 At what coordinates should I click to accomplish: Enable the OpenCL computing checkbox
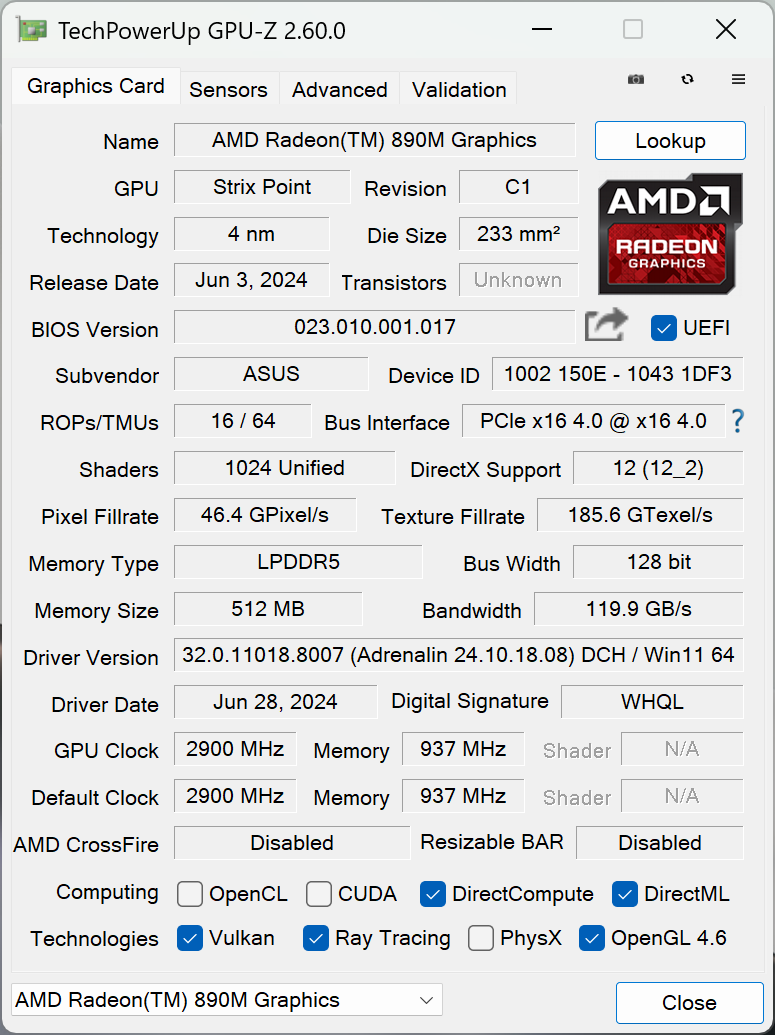coord(189,893)
